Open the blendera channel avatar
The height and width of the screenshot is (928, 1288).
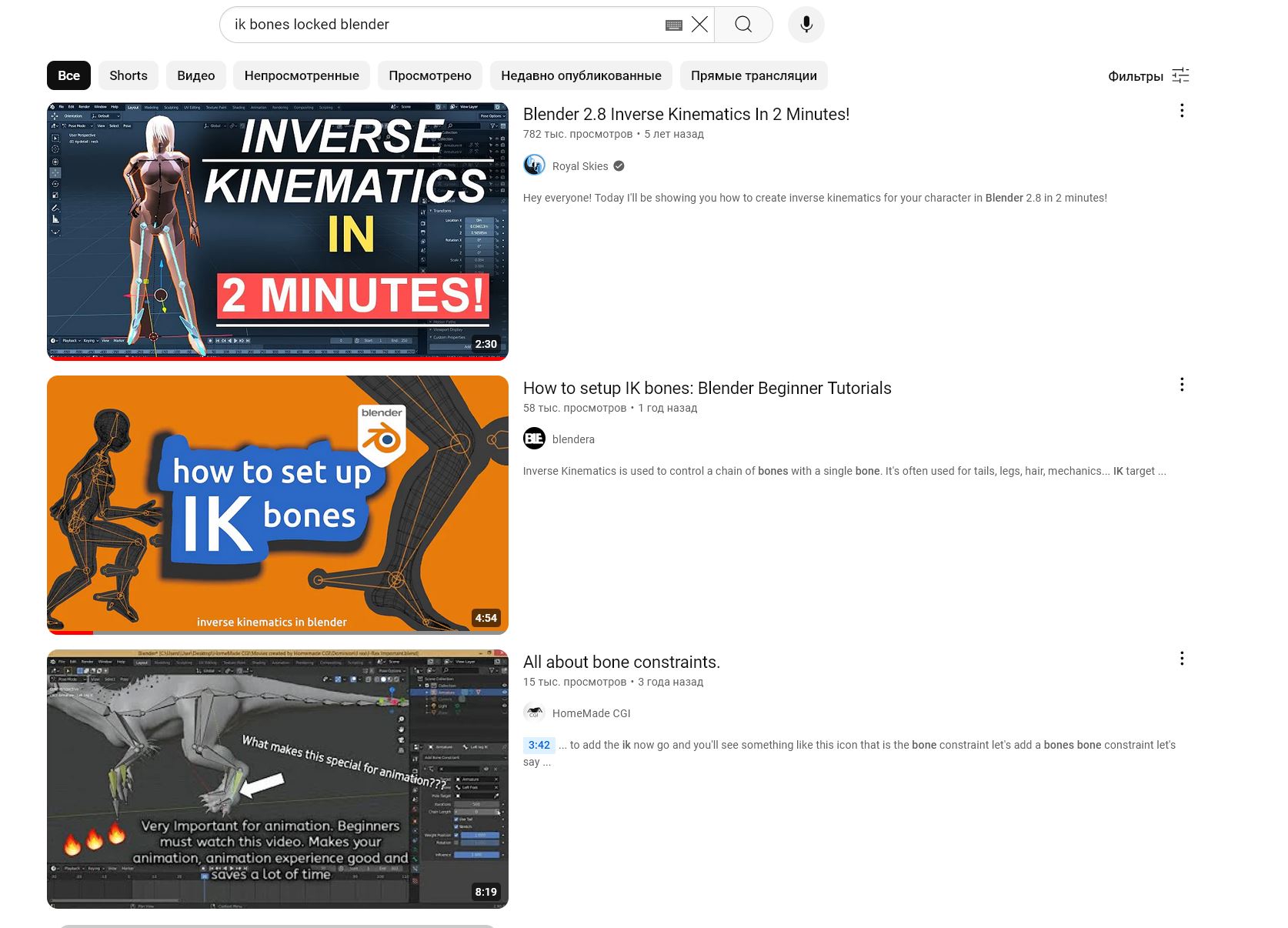[534, 439]
